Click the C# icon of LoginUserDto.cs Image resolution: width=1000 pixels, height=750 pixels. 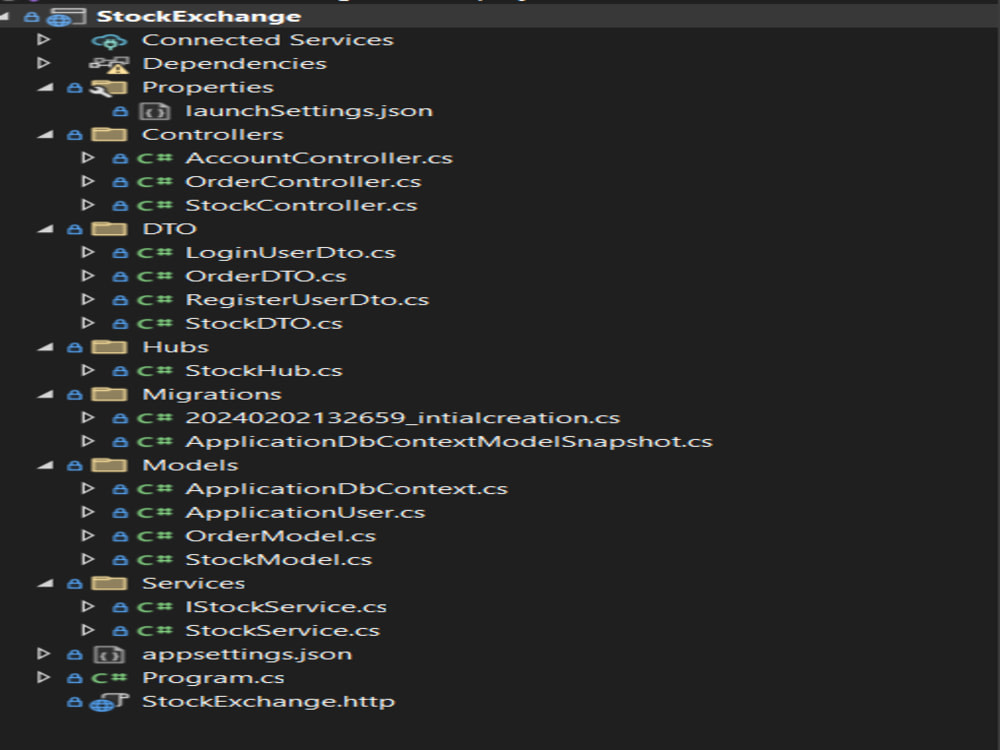pyautogui.click(x=155, y=253)
